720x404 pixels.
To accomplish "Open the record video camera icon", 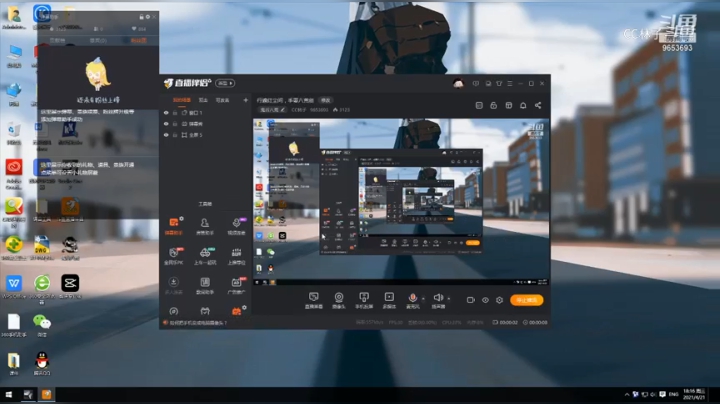I will pyautogui.click(x=471, y=300).
